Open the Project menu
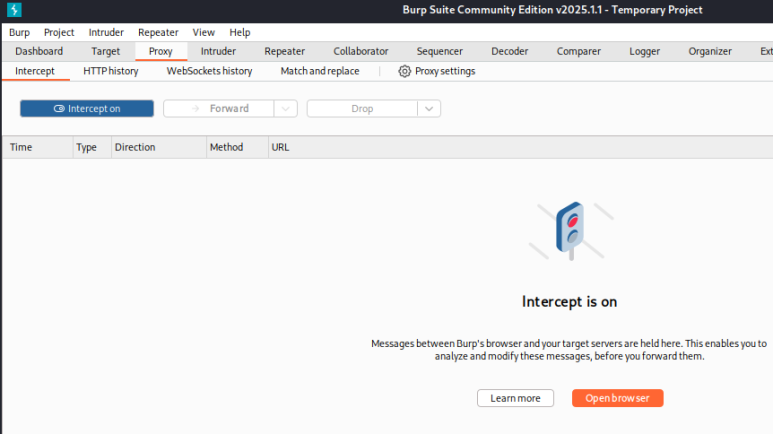Viewport: 773px width, 434px height. [59, 33]
